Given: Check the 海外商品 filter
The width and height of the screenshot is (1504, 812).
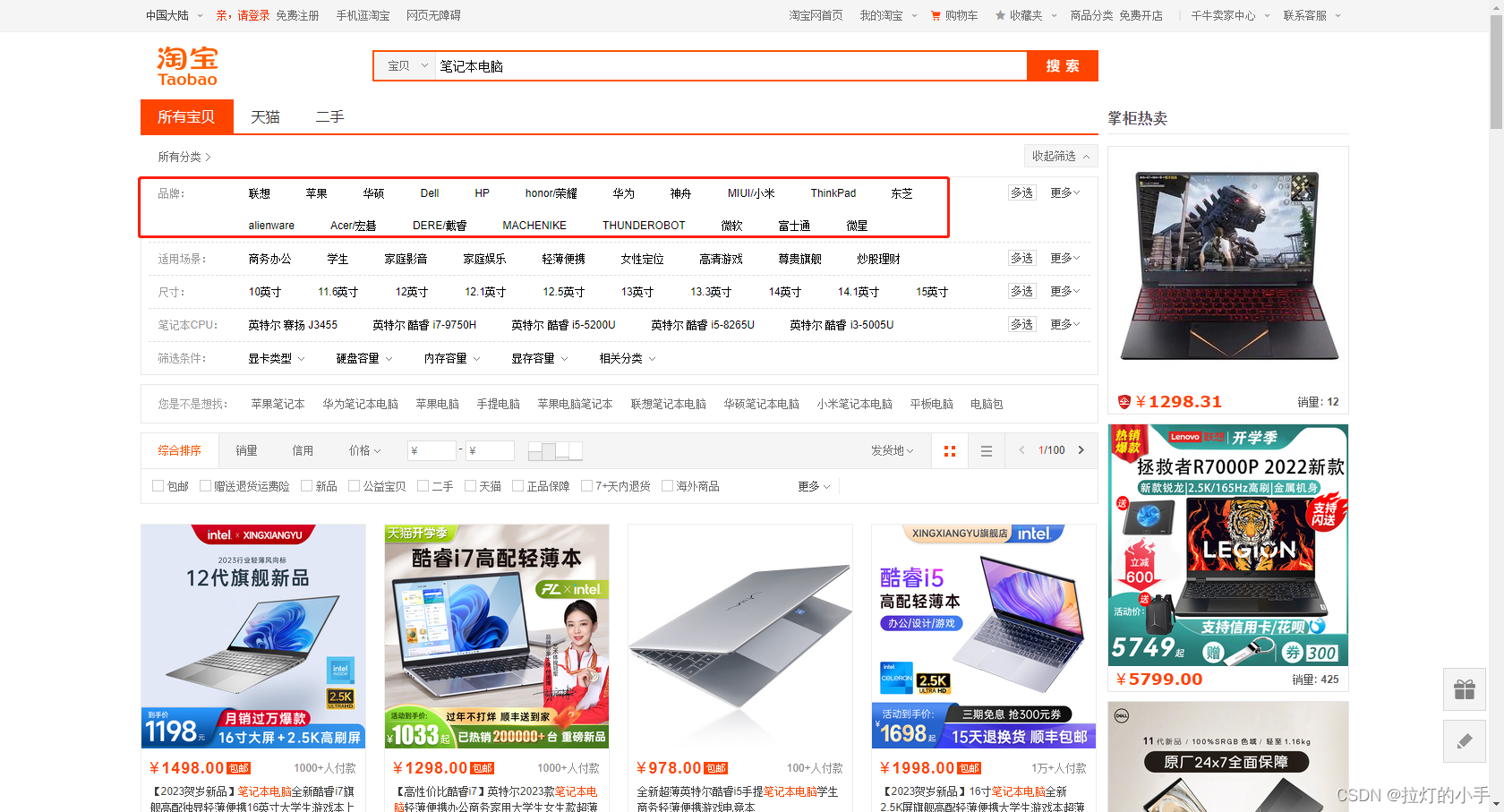Looking at the screenshot, I should click(x=668, y=486).
